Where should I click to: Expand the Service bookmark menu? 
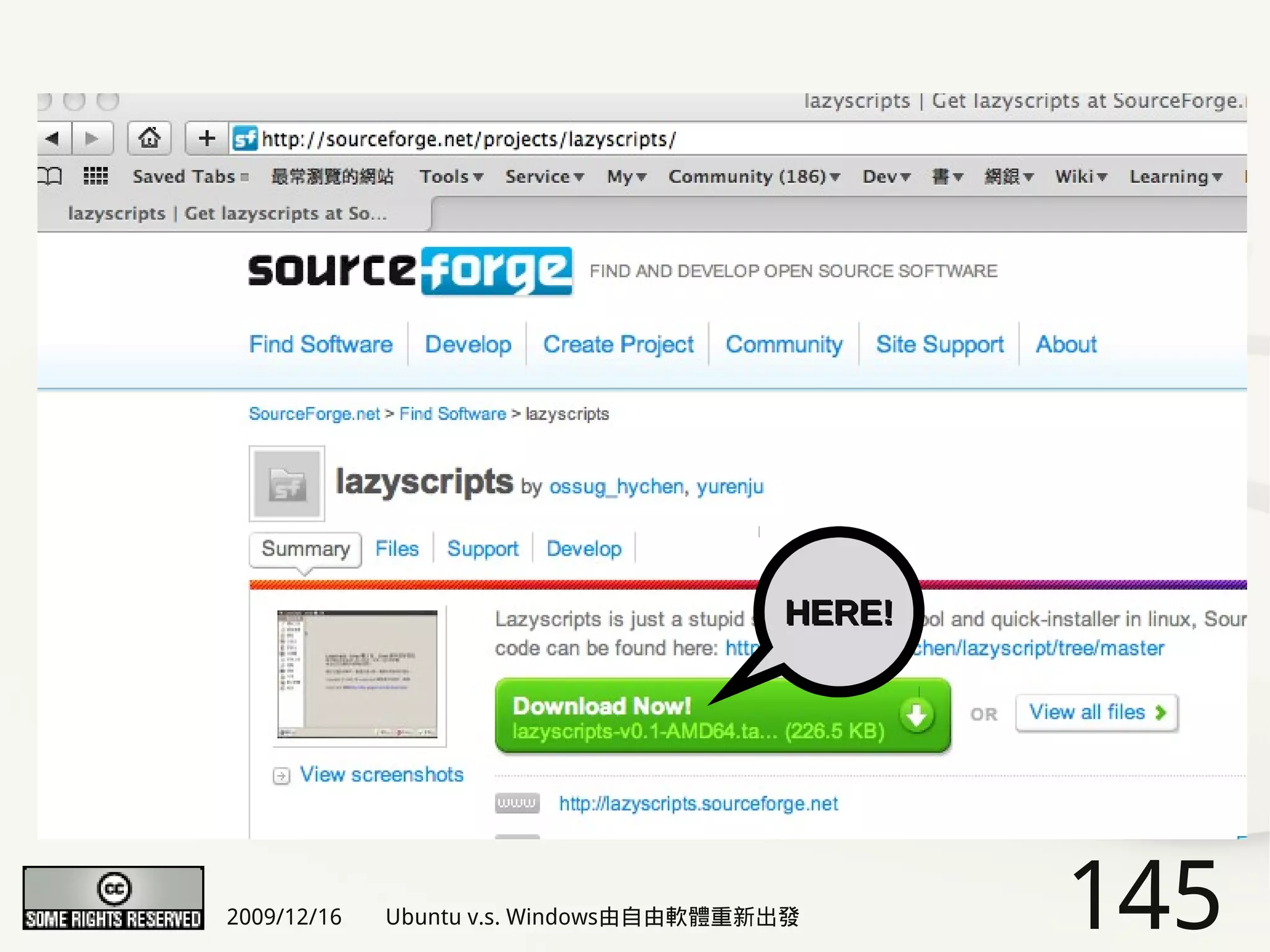(x=544, y=177)
